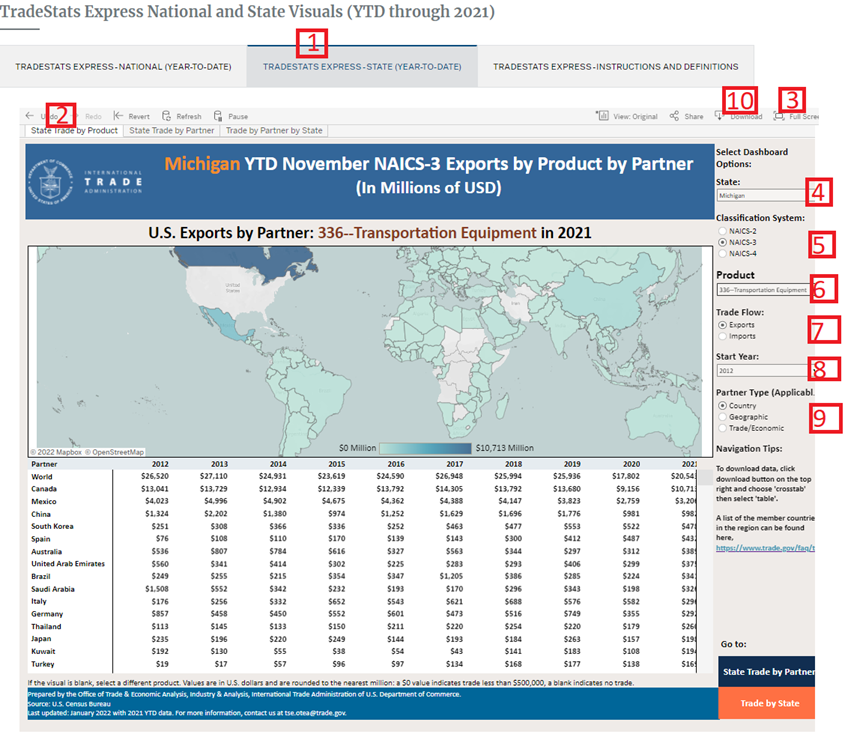The image size is (845, 737).
Task: Click the trade.gov FAQ hyperlink
Action: click(x=765, y=548)
